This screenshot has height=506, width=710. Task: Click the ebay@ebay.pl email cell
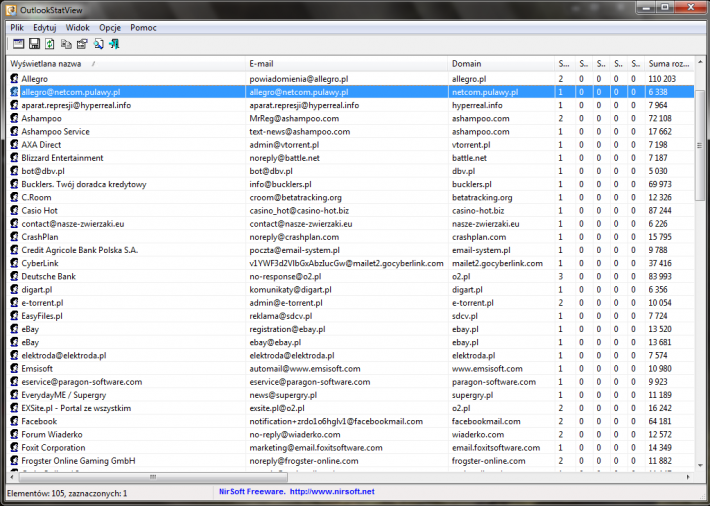(275, 342)
